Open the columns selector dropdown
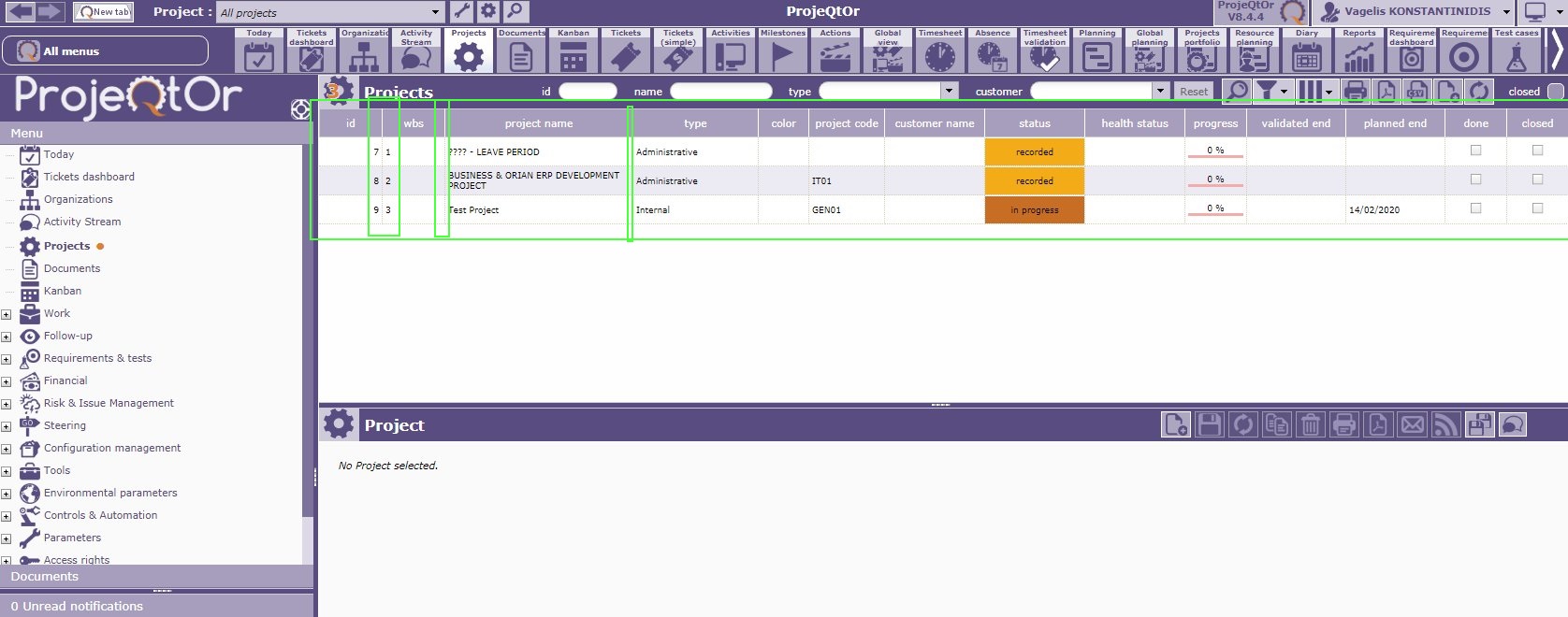Screen dimensions: 1568x617 pos(1315,91)
